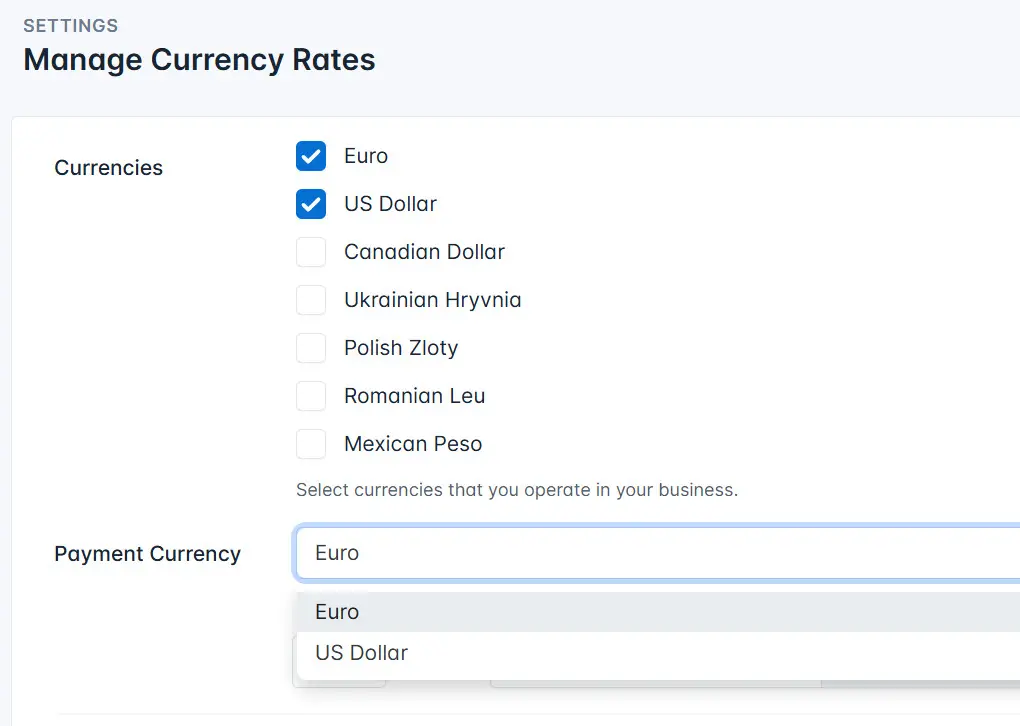Check the Polish Zloty checkbox

(311, 348)
